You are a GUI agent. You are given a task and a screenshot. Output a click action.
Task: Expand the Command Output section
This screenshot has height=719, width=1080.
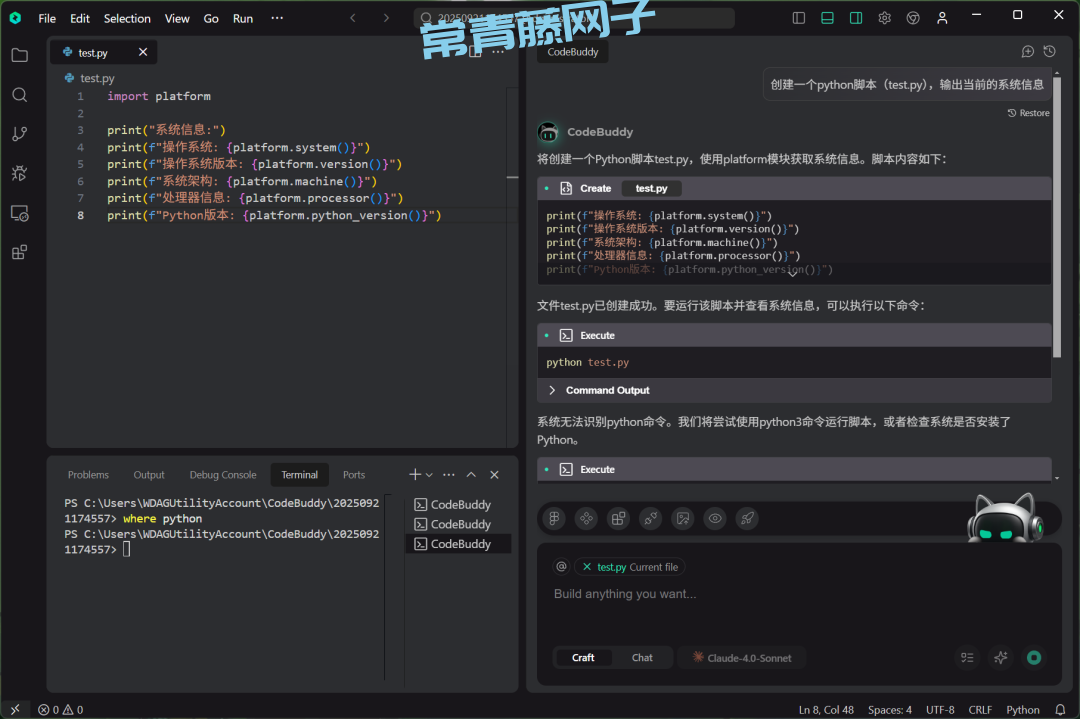[x=553, y=390]
